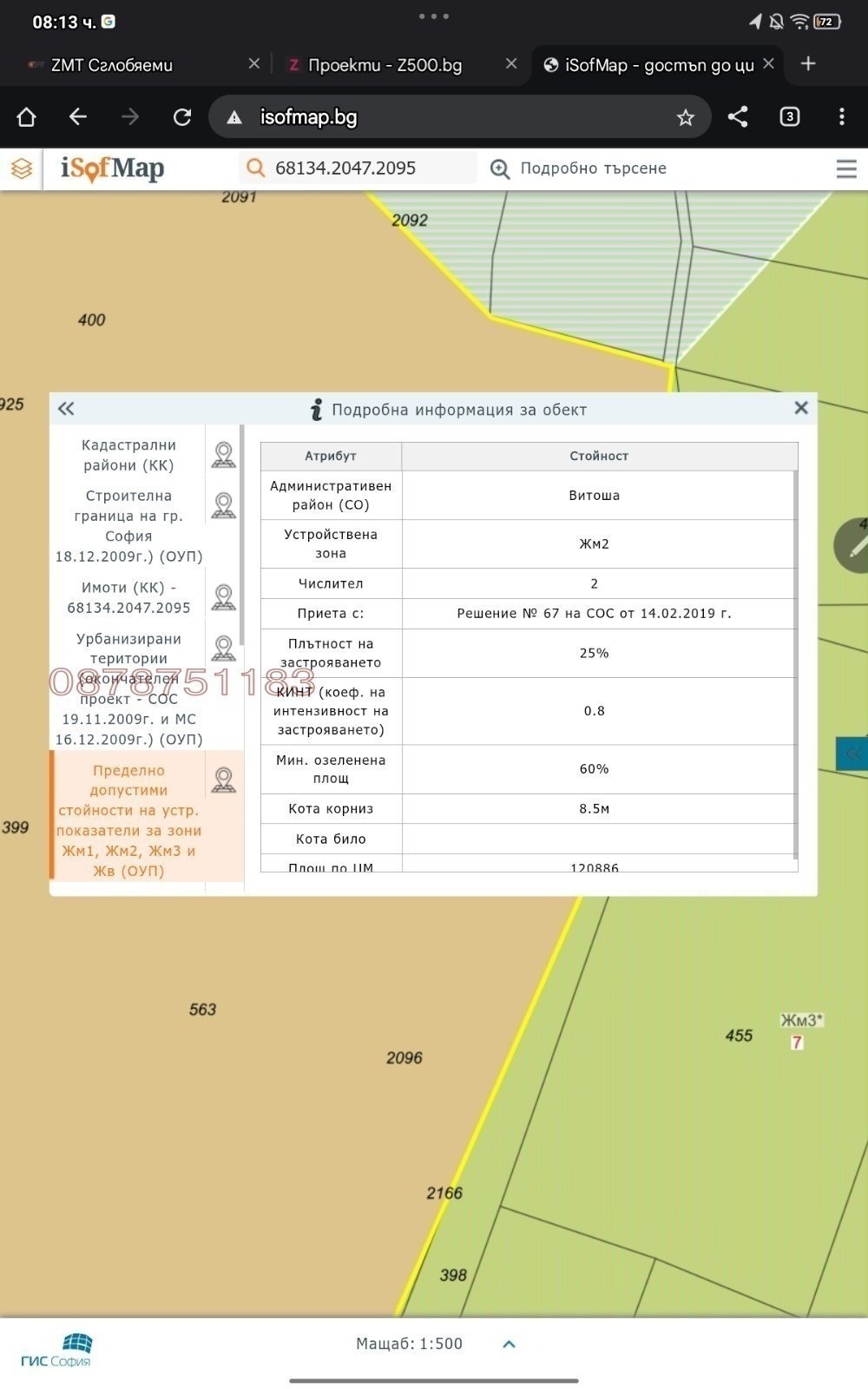The height and width of the screenshot is (1389, 868).
Task: Click the Атрибут column header
Action: (x=331, y=456)
